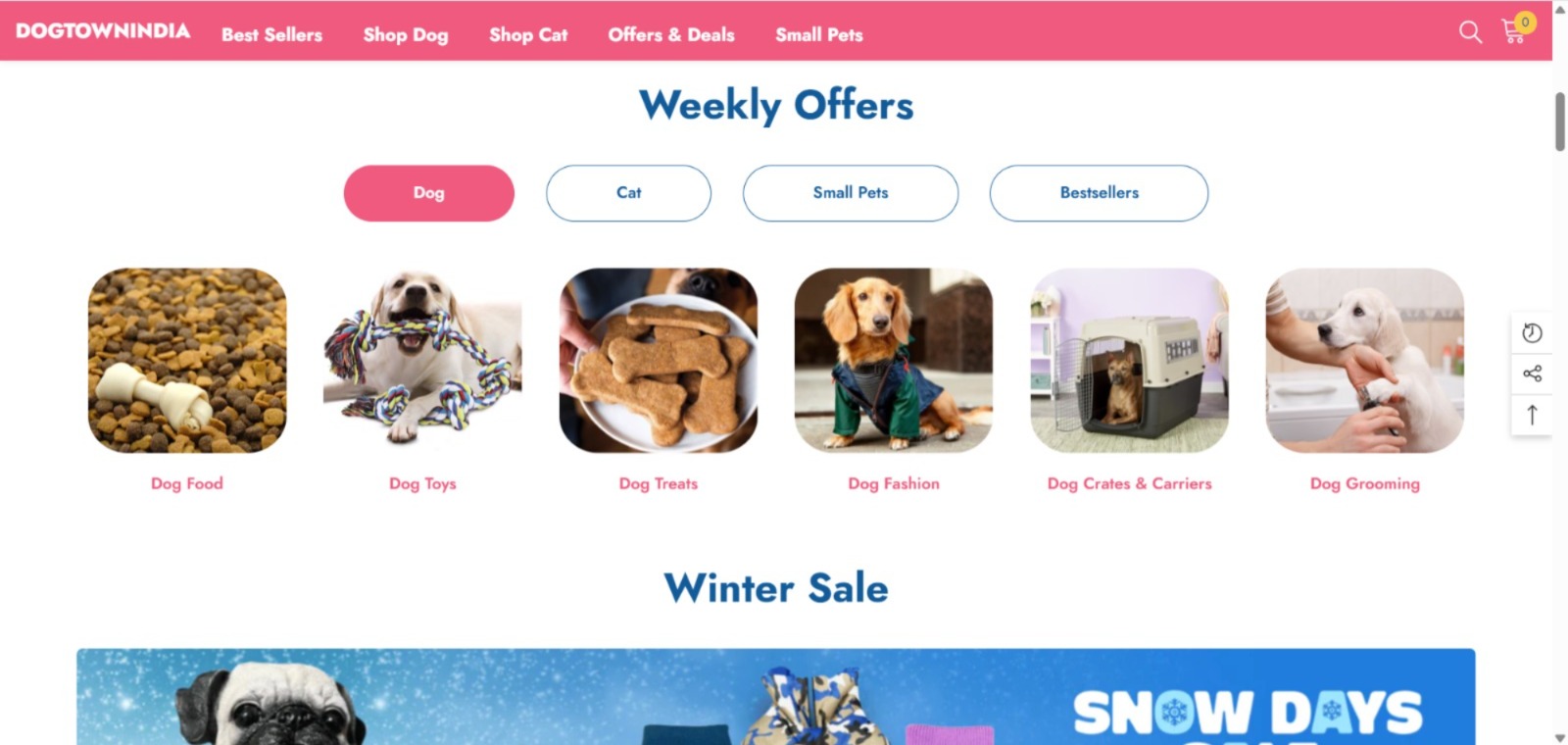Expand the Small Pets navigation menu
Screen dimensions: 1568x745
(819, 34)
